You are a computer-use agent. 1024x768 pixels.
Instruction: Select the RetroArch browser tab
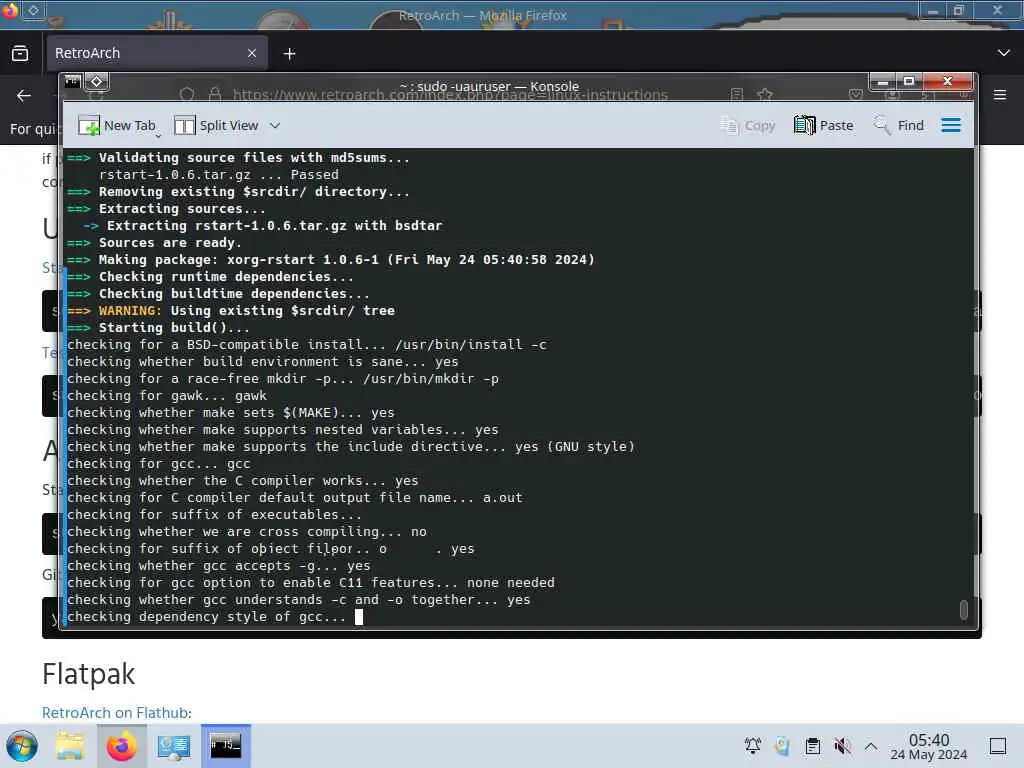coord(155,53)
